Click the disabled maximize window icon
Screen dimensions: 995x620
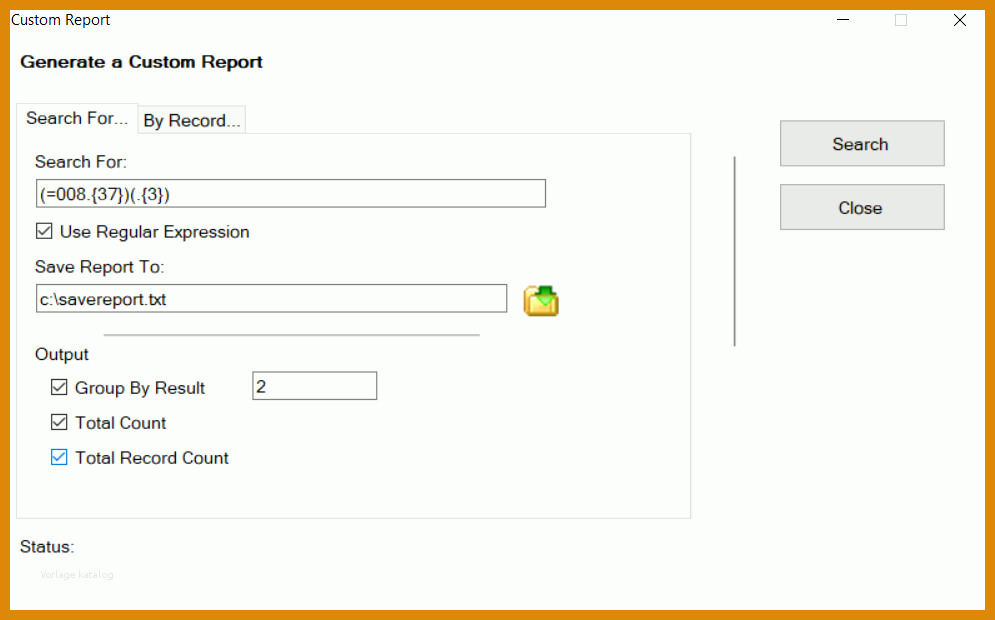coord(900,20)
